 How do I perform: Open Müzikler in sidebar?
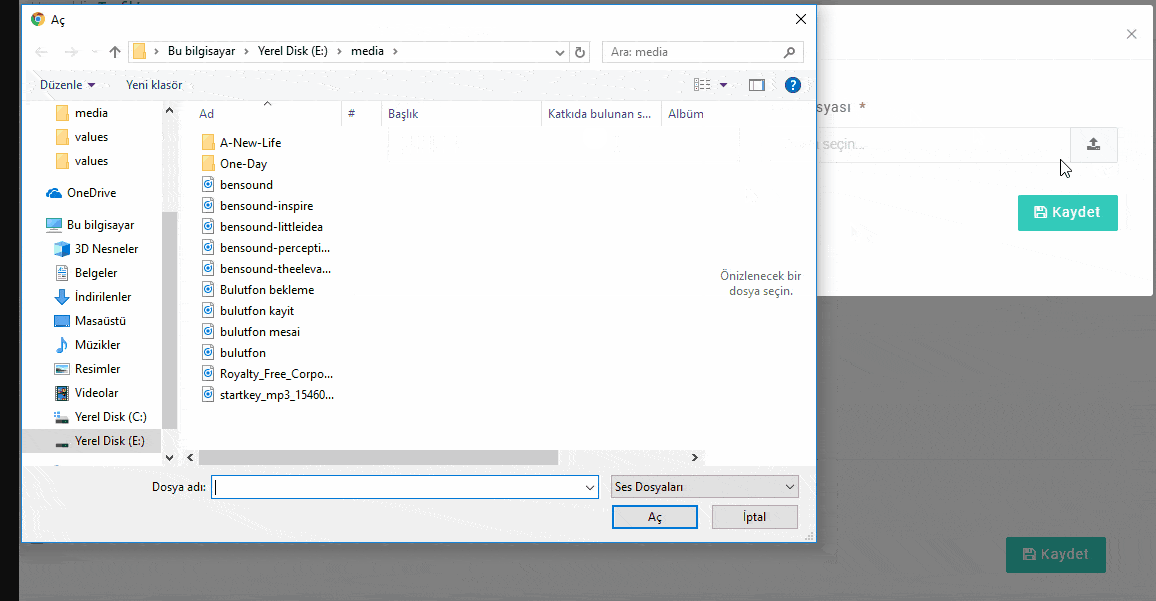(x=87, y=345)
